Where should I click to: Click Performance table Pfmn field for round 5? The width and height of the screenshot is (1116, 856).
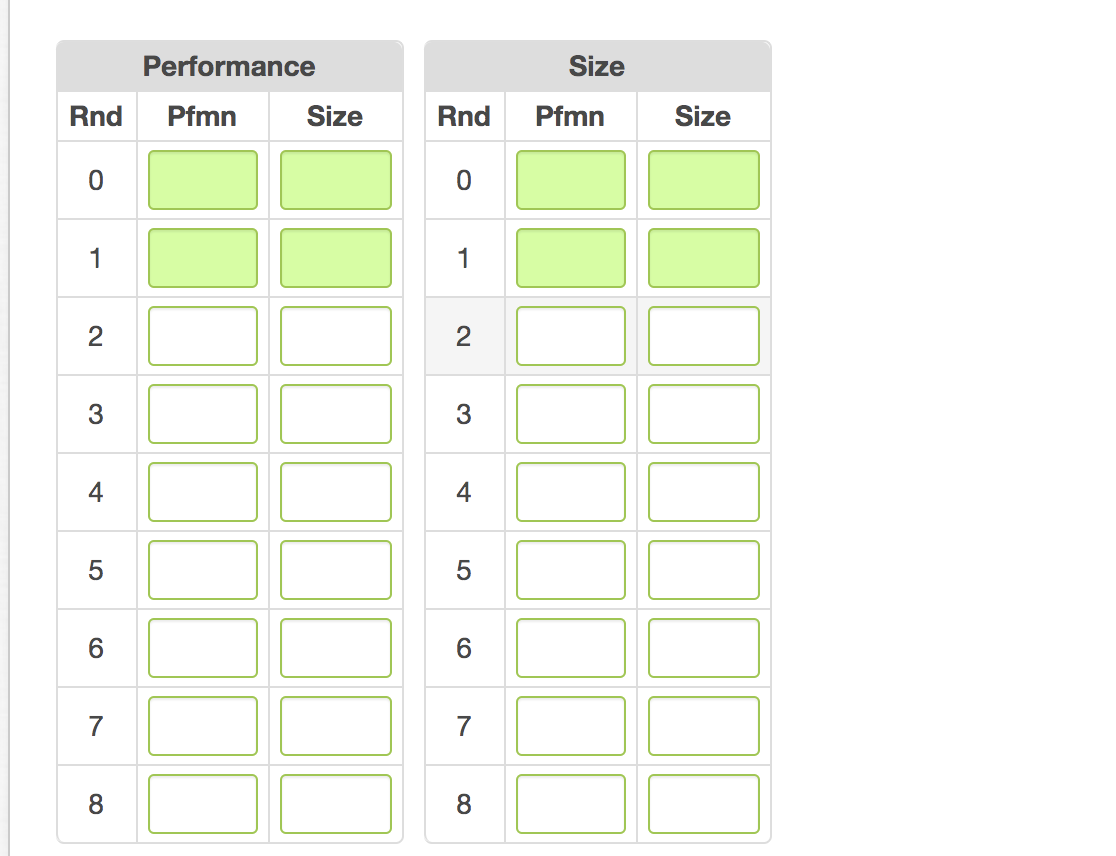pos(203,570)
